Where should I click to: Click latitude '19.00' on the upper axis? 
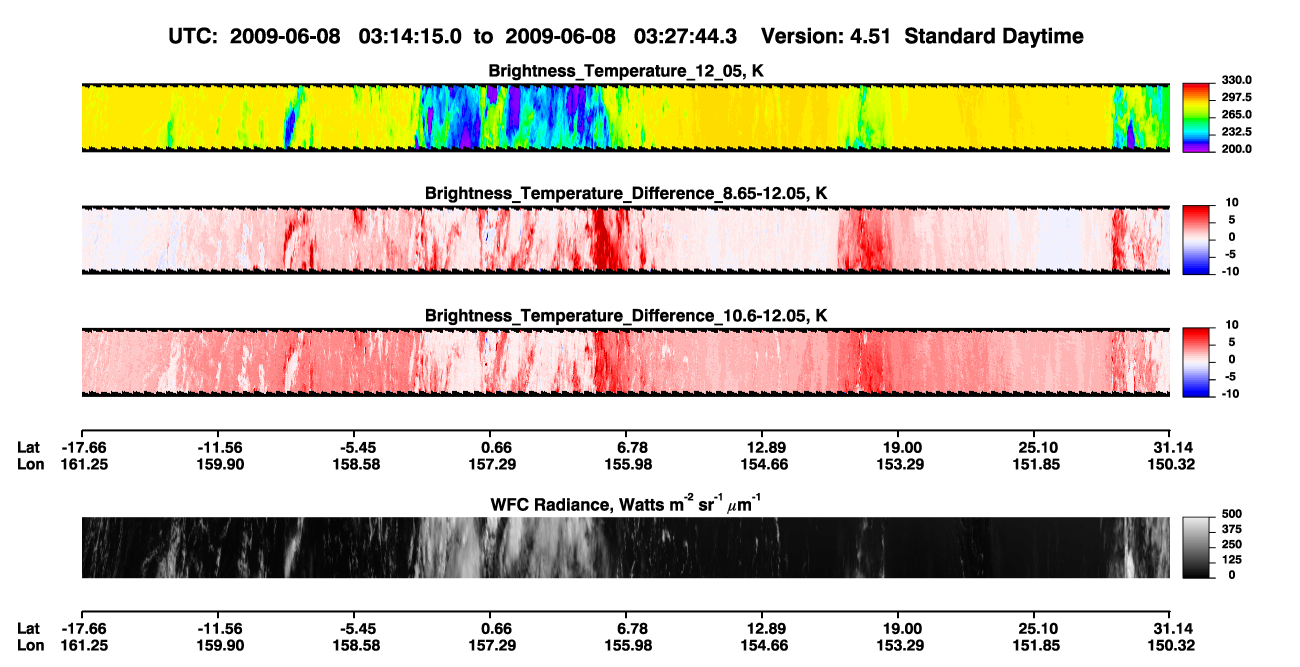click(900, 447)
